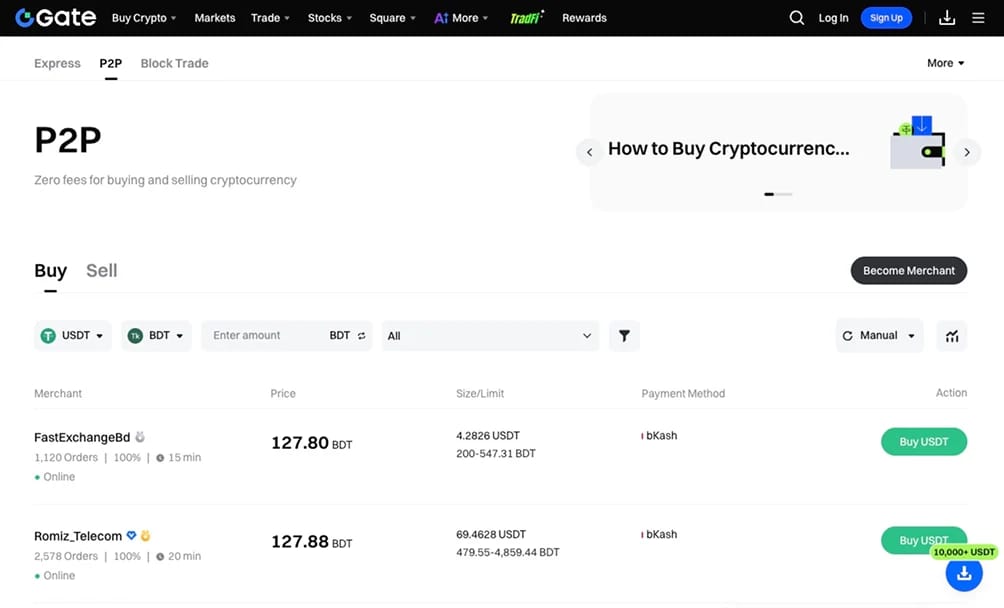The width and height of the screenshot is (1004, 608).
Task: Click the Payment Method column header
Action: point(683,394)
